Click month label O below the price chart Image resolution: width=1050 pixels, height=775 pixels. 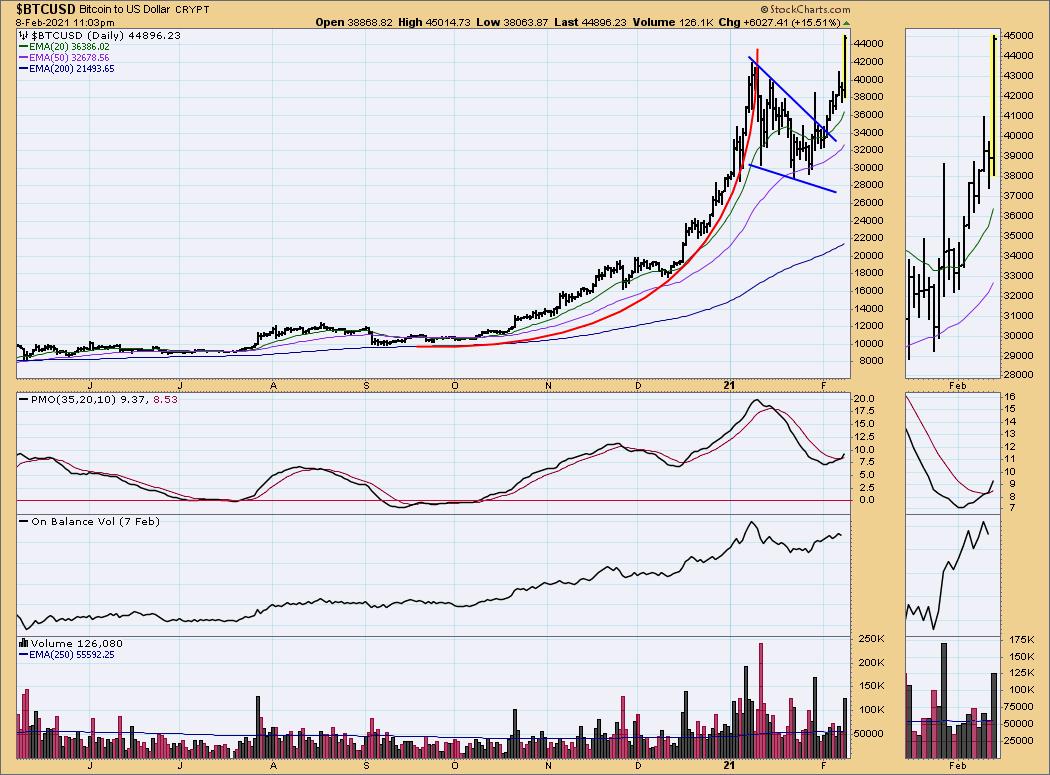(x=455, y=386)
